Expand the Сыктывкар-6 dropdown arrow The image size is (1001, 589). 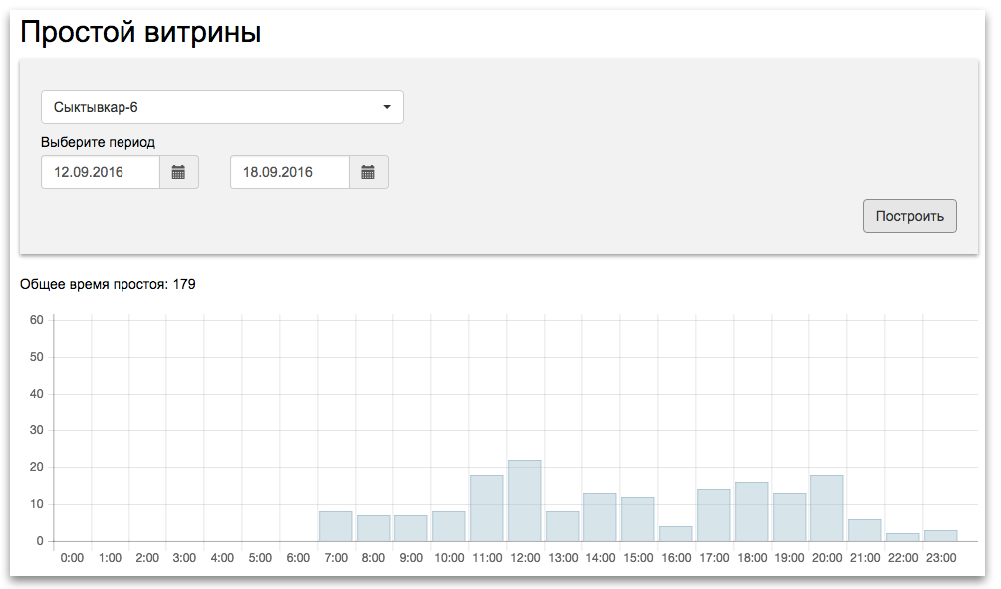pyautogui.click(x=387, y=107)
